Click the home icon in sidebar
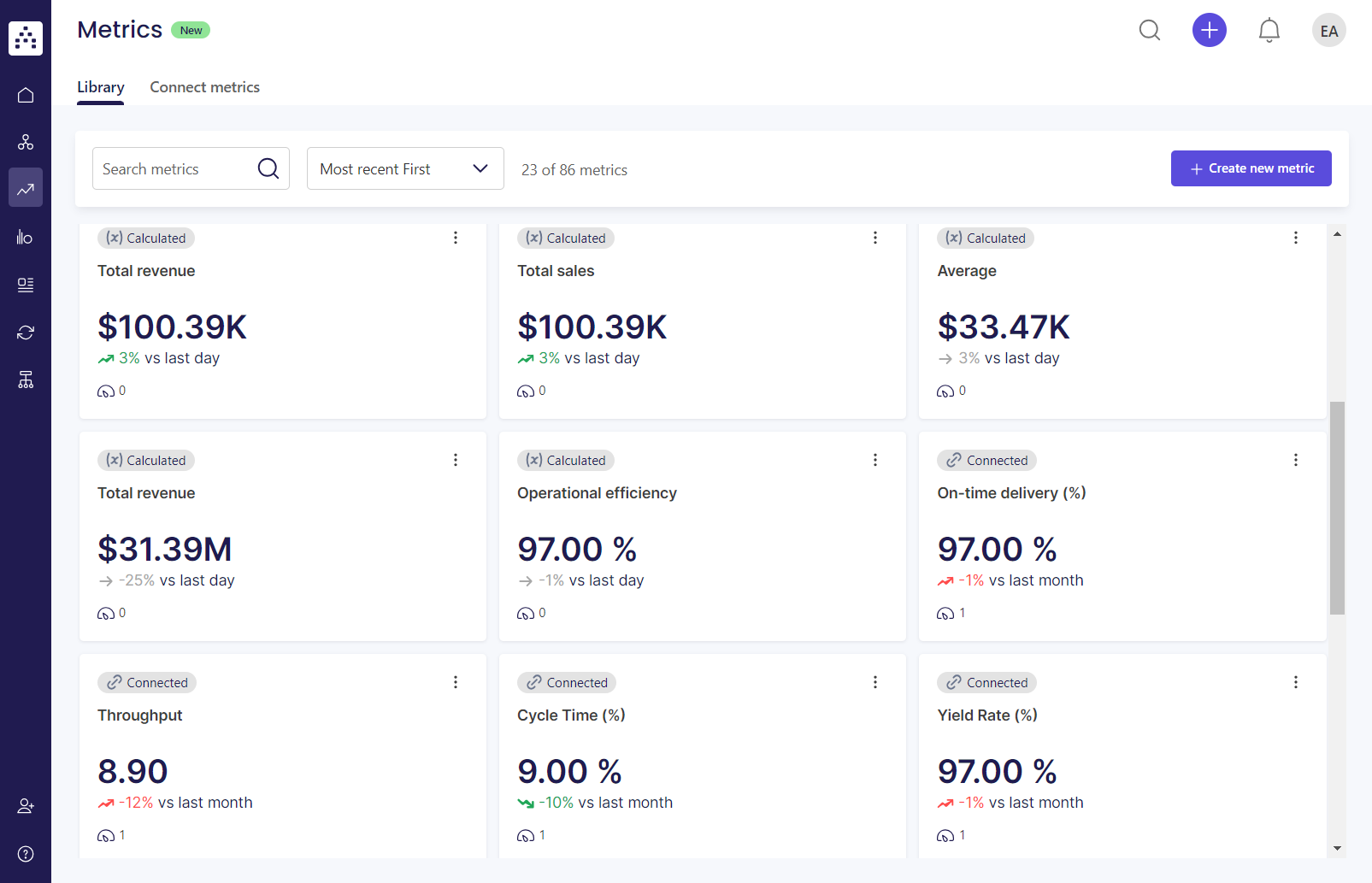 point(26,95)
